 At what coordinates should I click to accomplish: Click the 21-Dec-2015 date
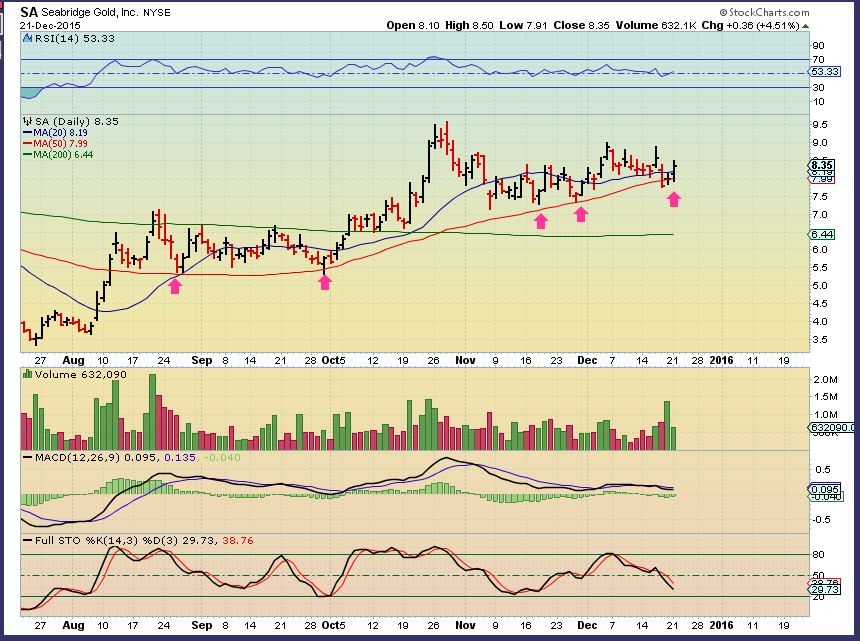coord(50,26)
